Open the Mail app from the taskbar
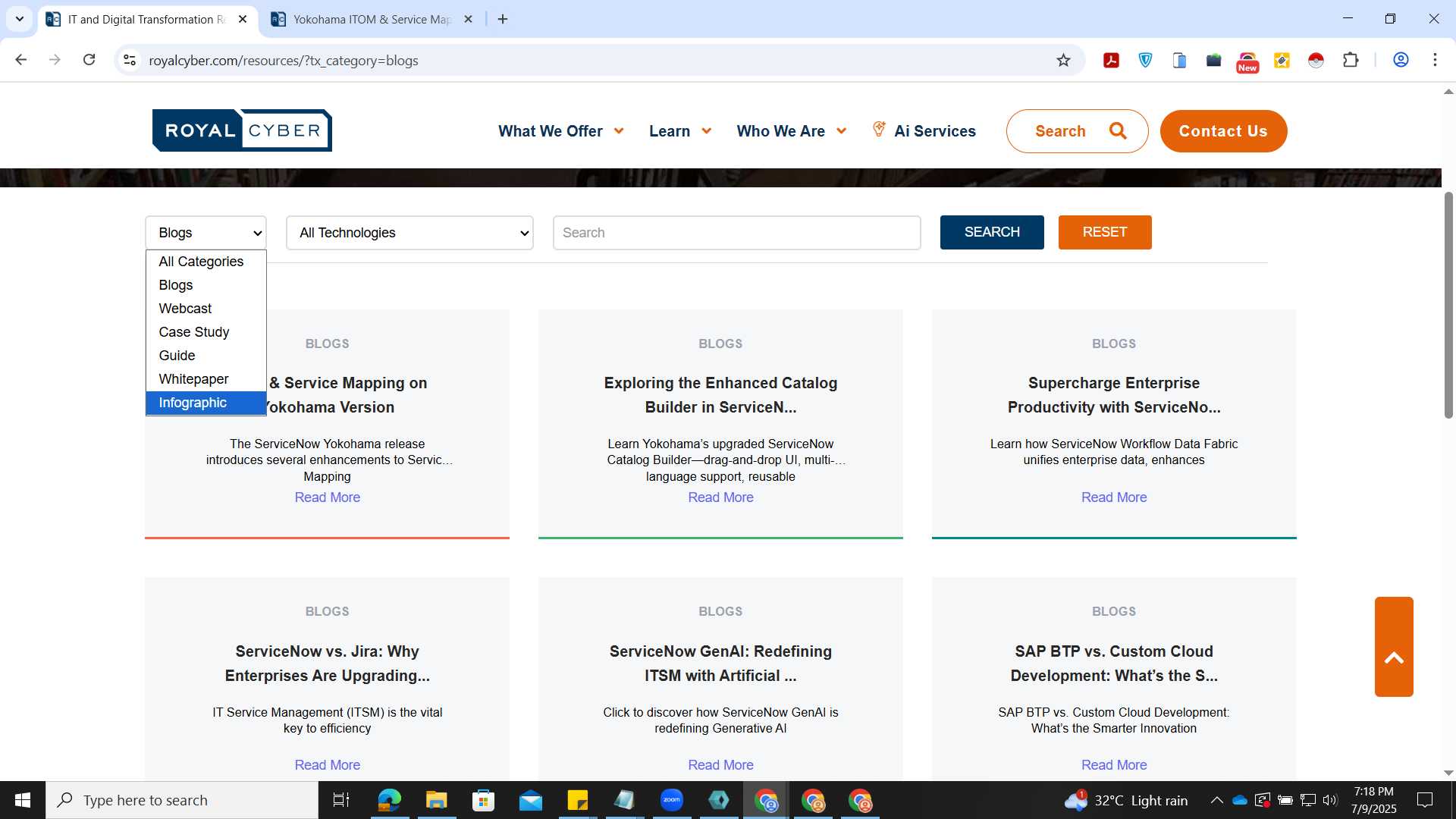Viewport: 1456px width, 819px height. pyautogui.click(x=531, y=800)
